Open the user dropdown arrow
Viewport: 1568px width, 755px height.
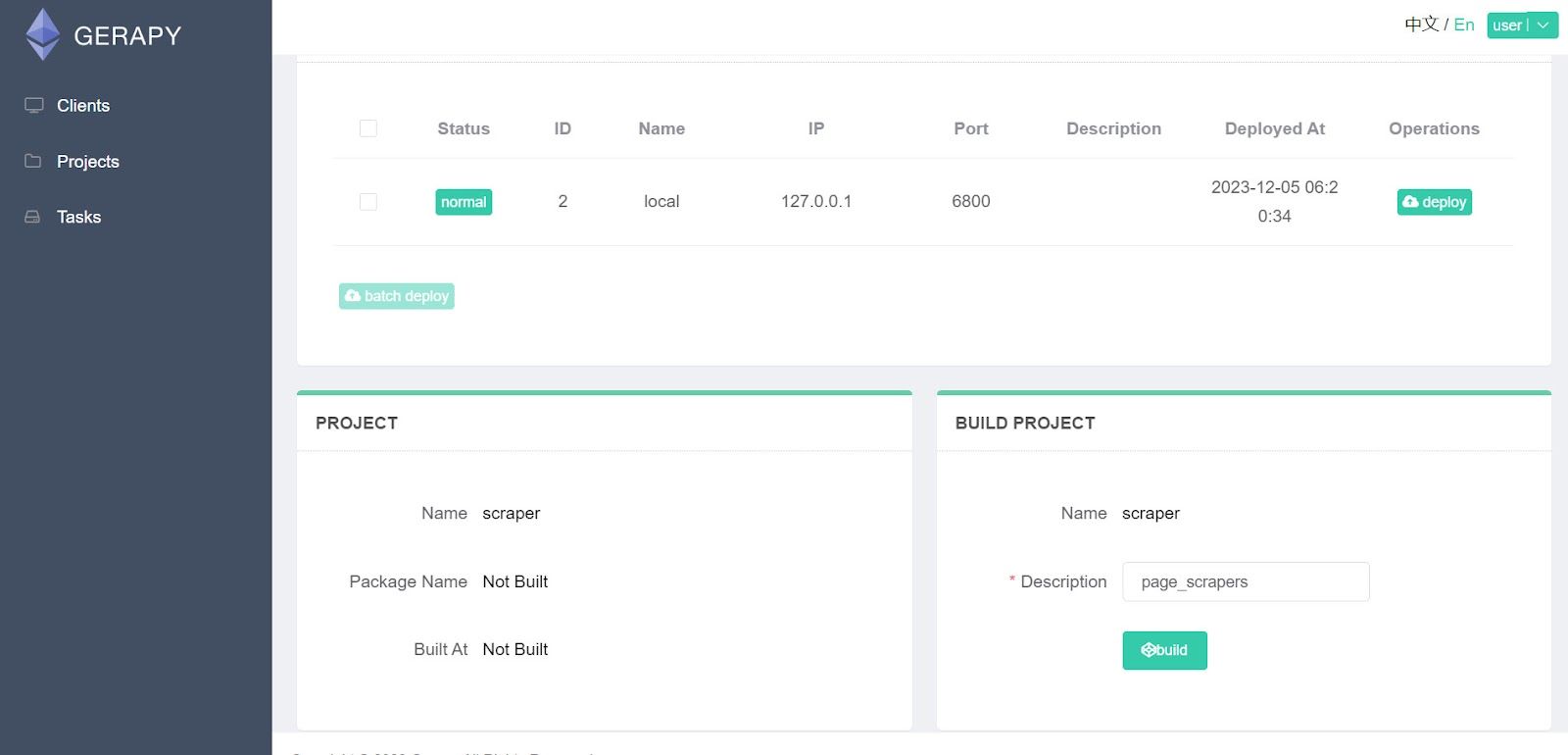point(1543,25)
